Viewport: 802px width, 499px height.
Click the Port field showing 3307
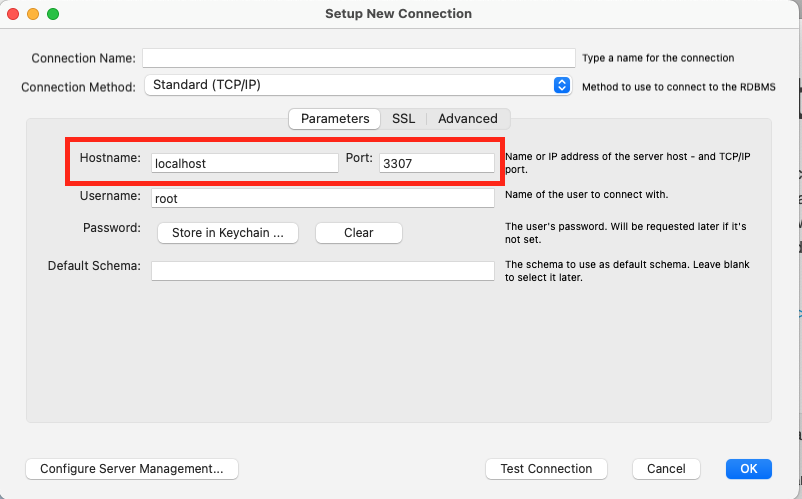(436, 163)
